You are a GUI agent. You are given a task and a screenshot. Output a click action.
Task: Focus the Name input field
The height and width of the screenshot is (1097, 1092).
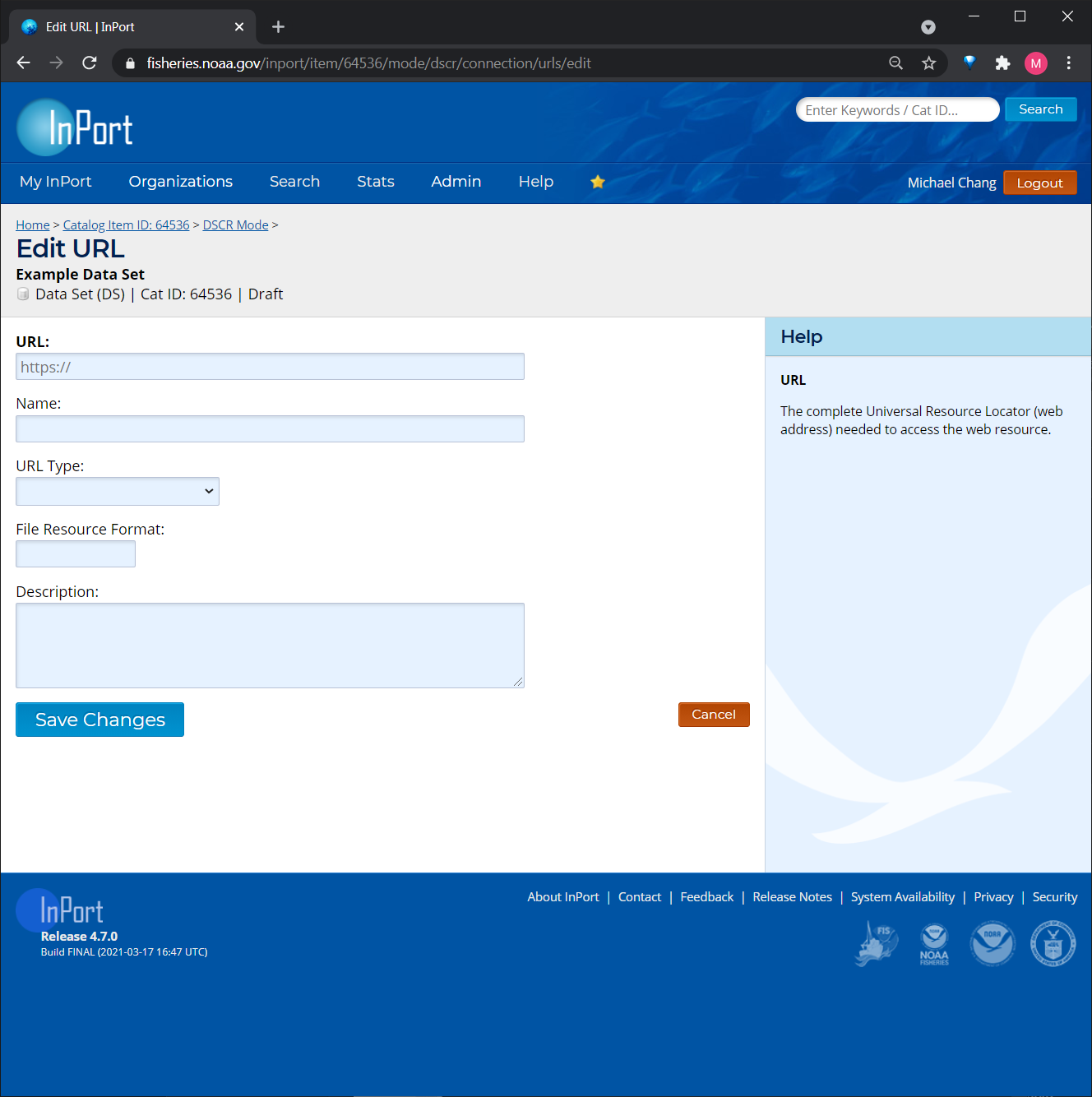[270, 429]
